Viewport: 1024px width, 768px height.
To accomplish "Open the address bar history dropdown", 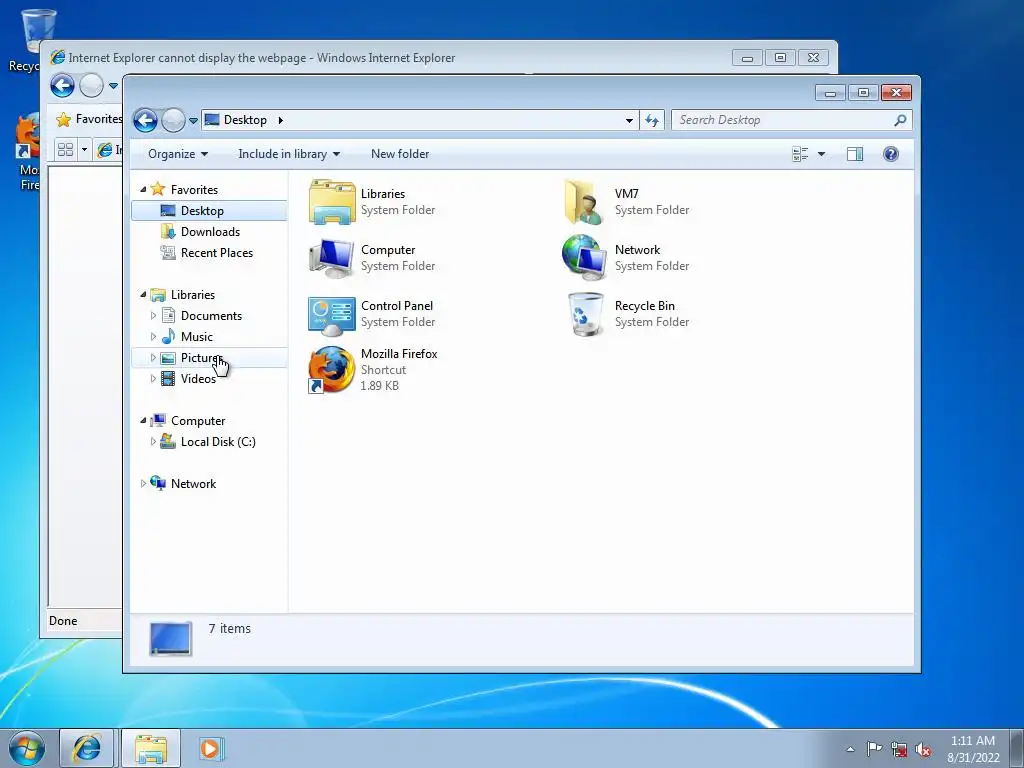I will tap(629, 120).
